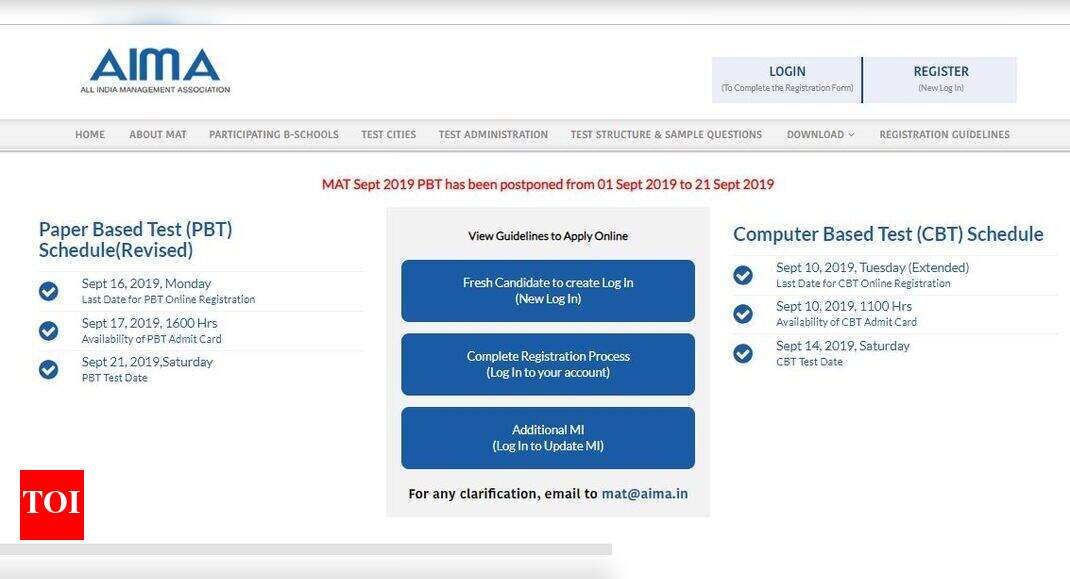This screenshot has height=579, width=1070.
Task: Click Fresh Candidate to create Log In
Action: pyautogui.click(x=548, y=290)
